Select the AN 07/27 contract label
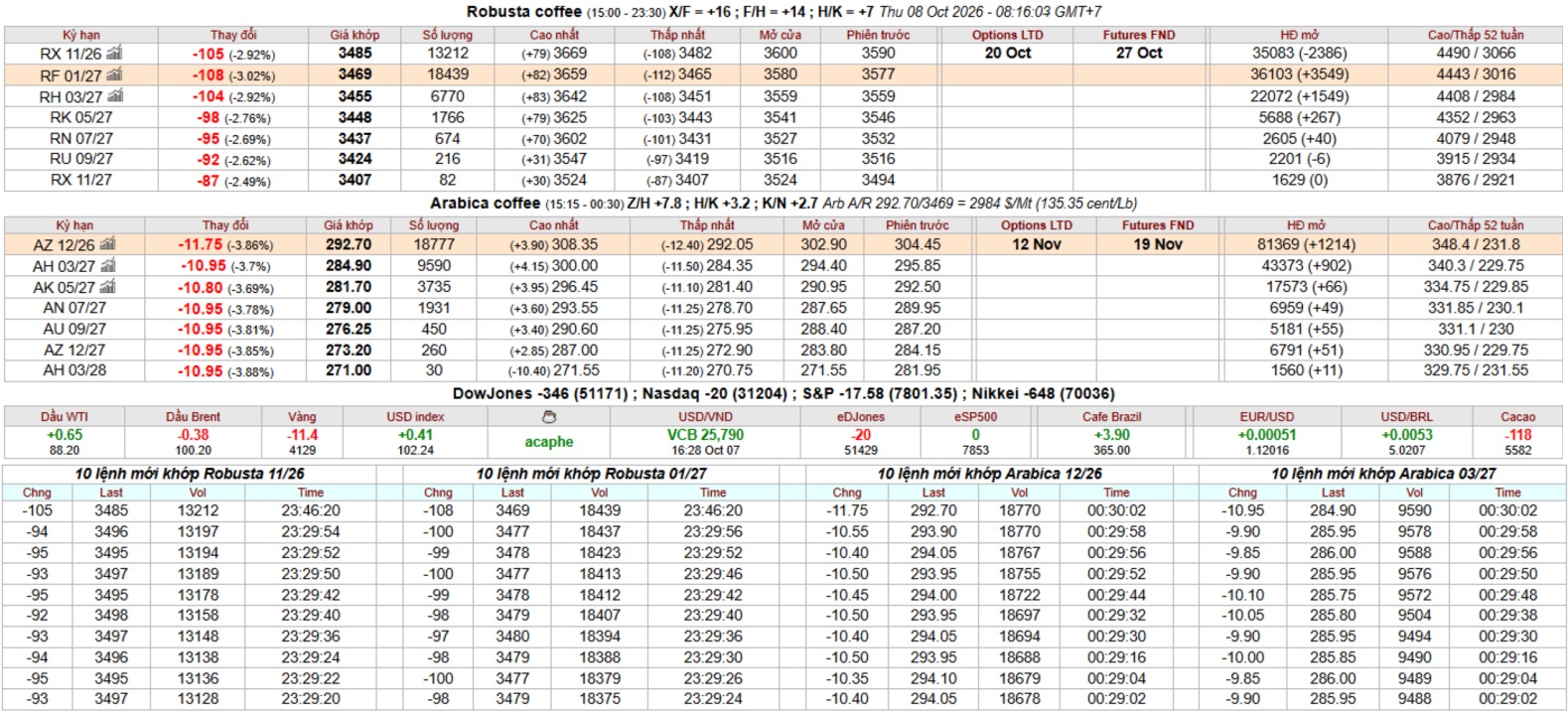1568x712 pixels. click(74, 308)
